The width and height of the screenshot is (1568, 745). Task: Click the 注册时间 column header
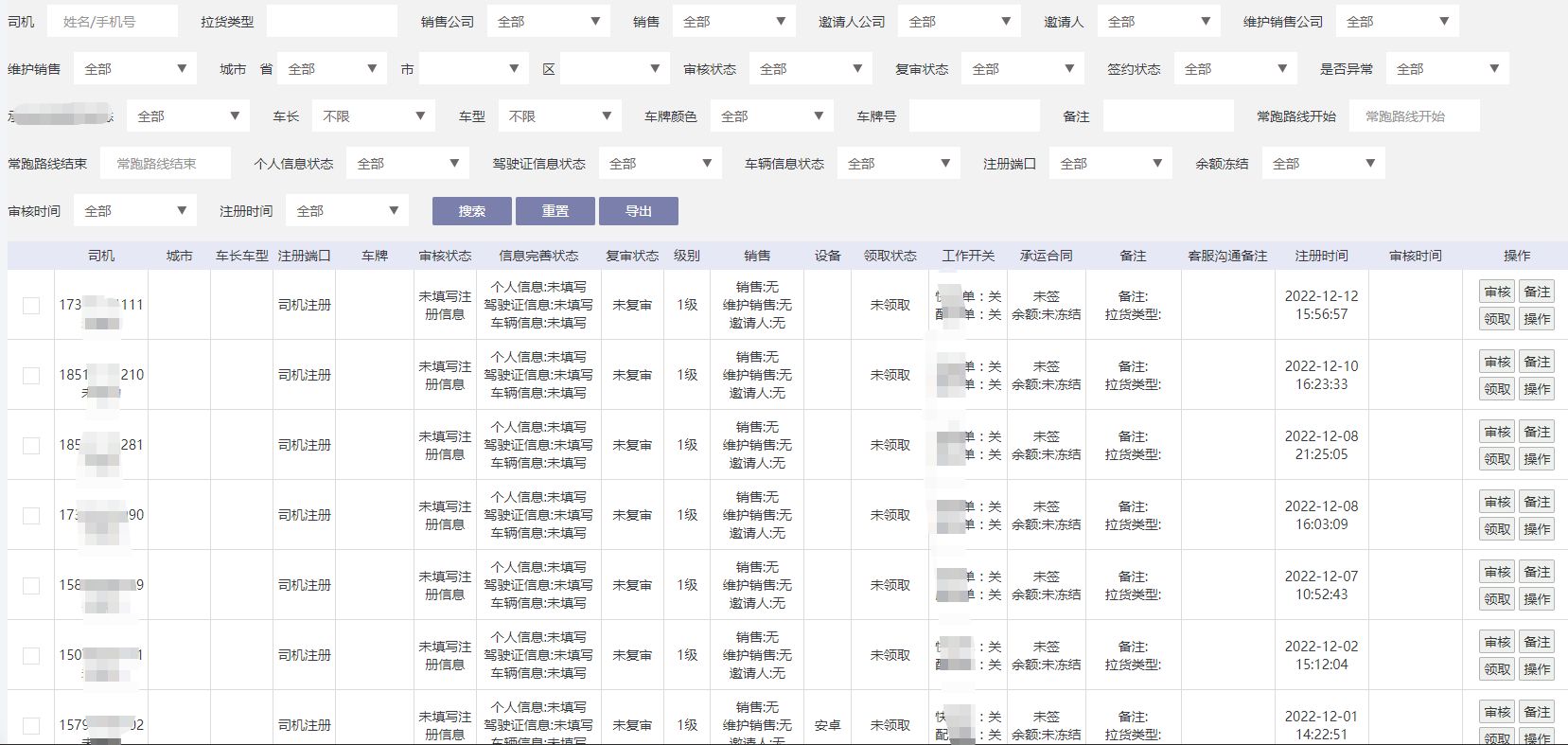tap(1321, 256)
